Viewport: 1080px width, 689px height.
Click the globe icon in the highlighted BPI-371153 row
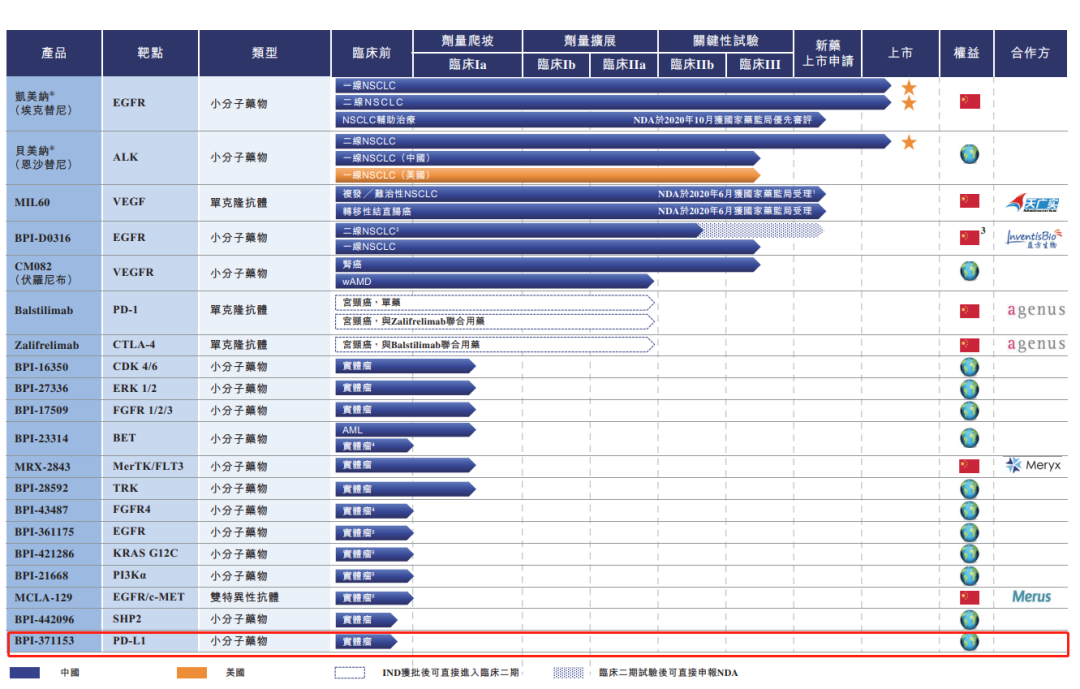pos(970,641)
